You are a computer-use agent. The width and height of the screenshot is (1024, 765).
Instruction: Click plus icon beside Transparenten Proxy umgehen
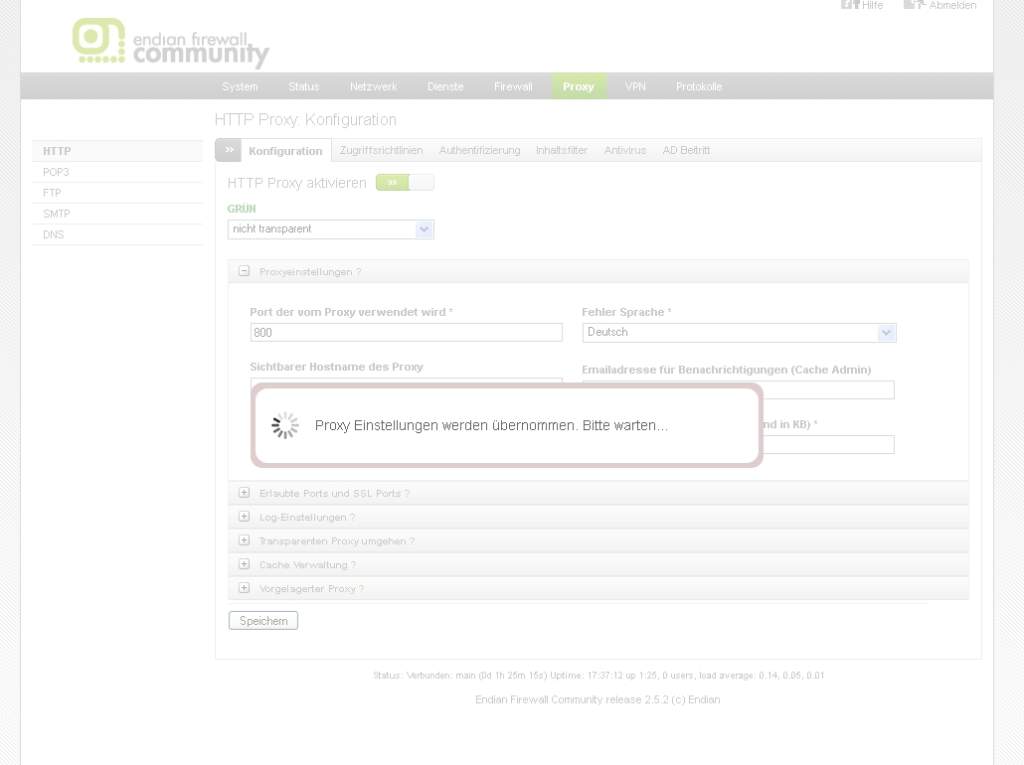click(244, 541)
